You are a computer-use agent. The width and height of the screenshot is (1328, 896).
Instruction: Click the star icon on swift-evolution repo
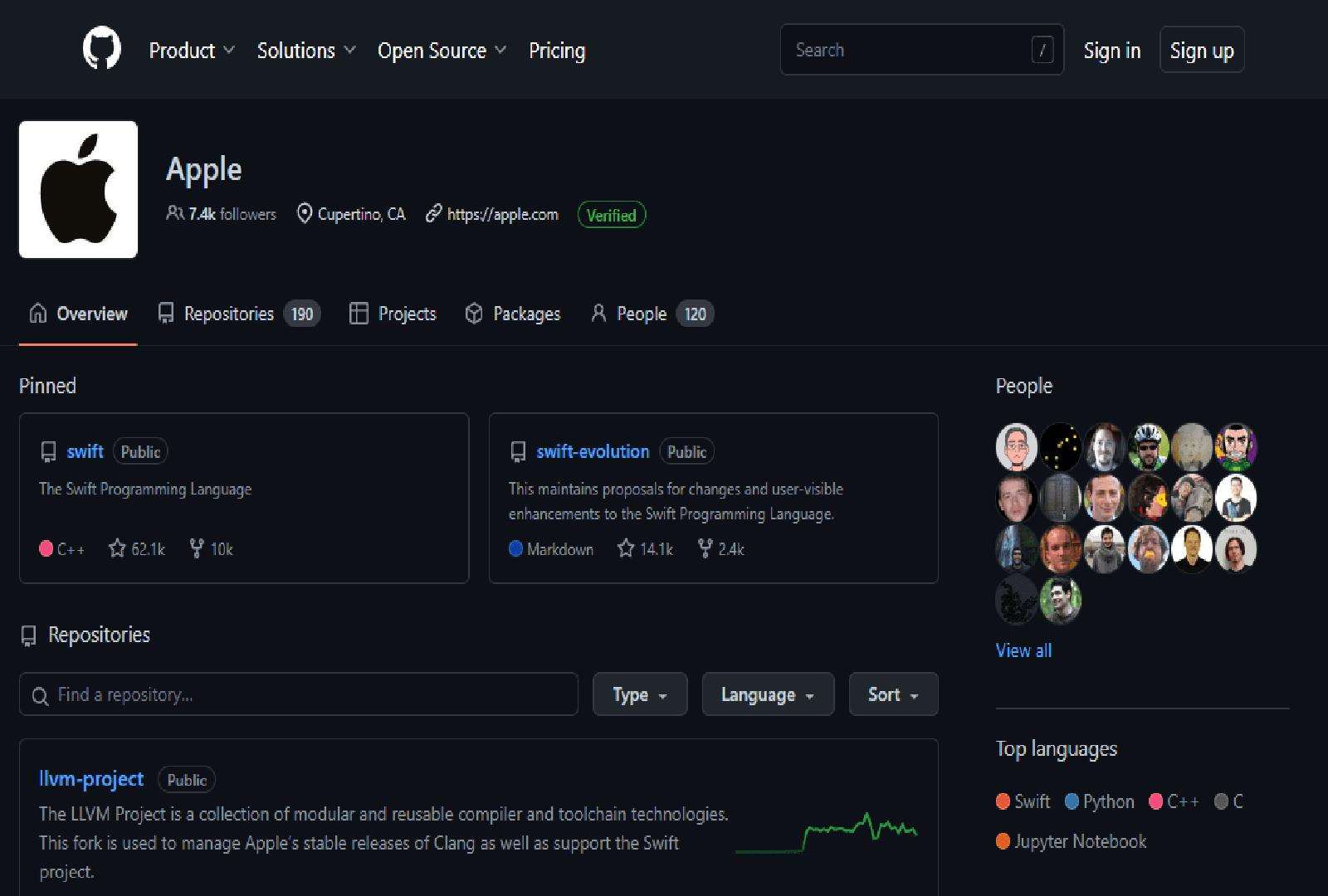(x=626, y=548)
